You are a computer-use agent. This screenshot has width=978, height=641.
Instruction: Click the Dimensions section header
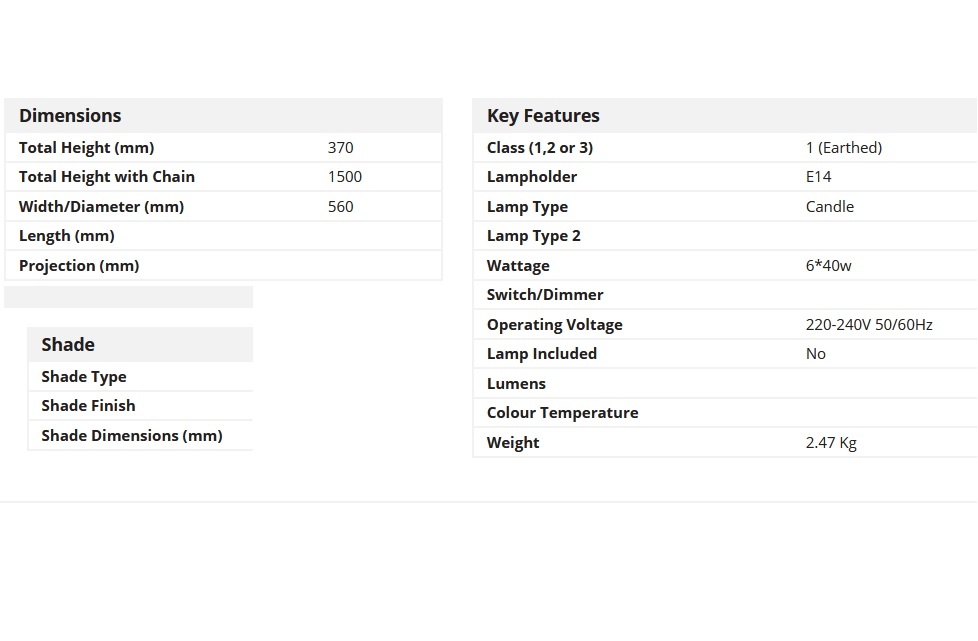click(x=70, y=115)
